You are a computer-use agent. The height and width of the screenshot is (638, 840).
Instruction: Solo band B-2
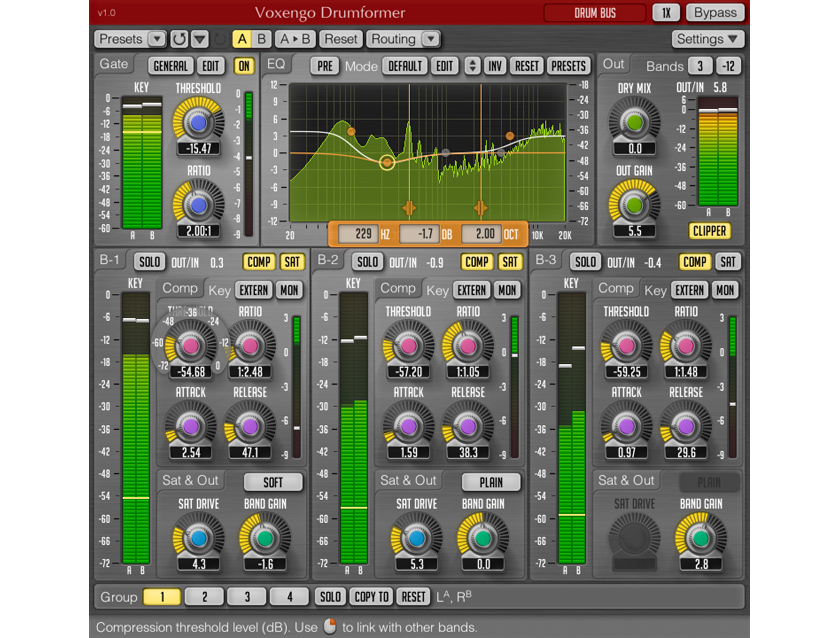368,262
